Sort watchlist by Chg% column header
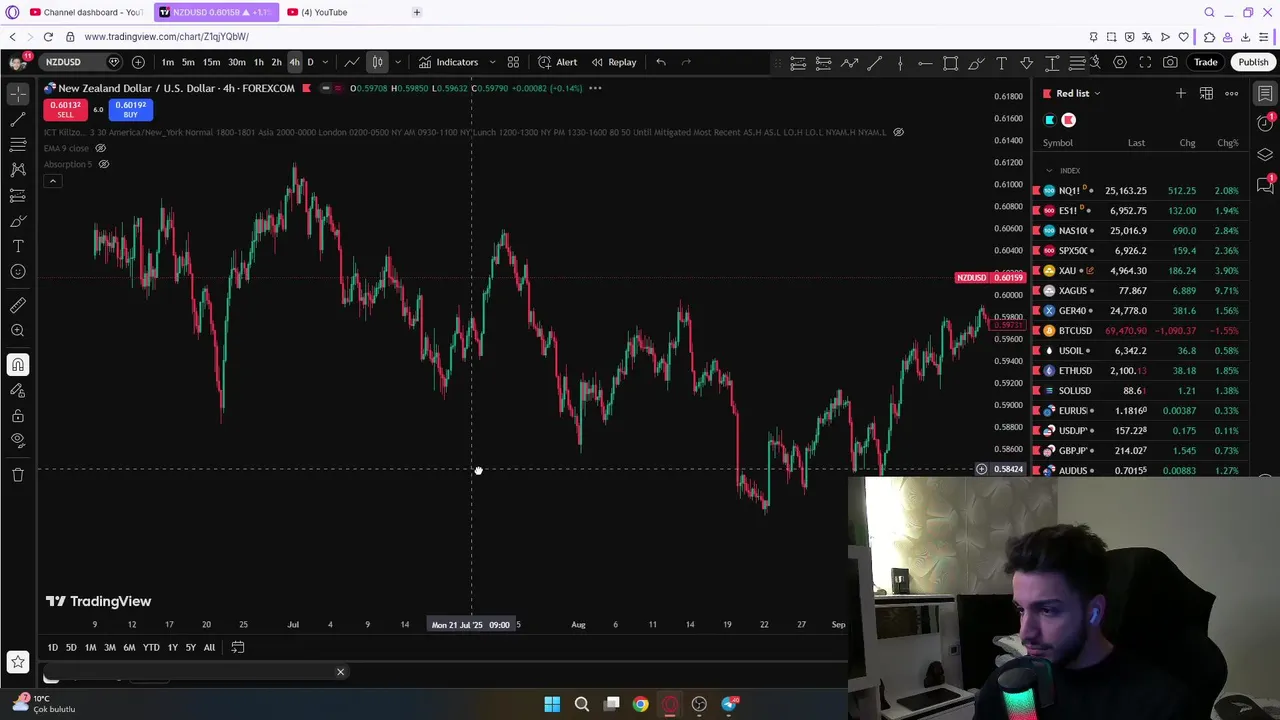This screenshot has height=720, width=1280. (1227, 143)
